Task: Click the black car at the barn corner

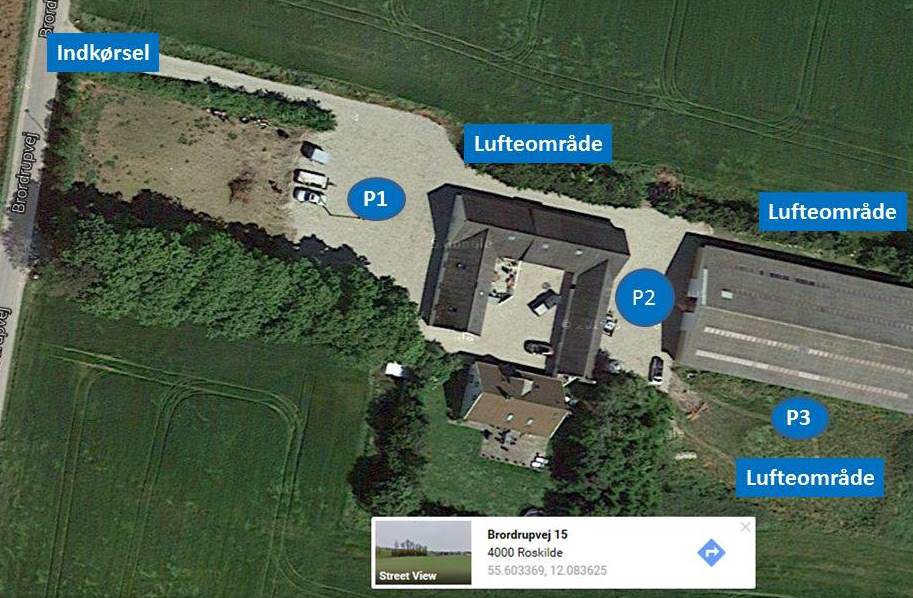Action: click(x=656, y=369)
